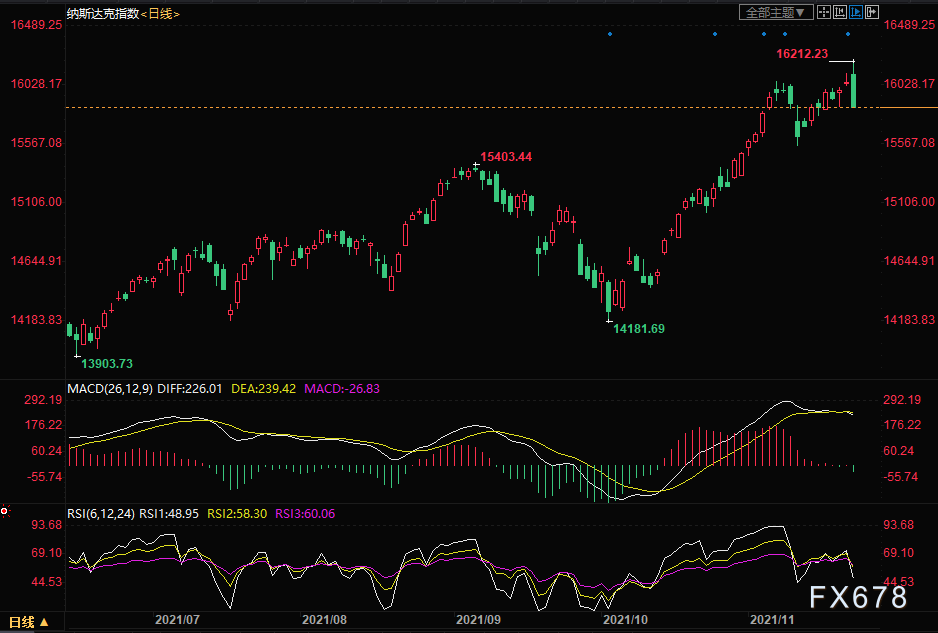Click the 15403.44 peak price label

(506, 157)
